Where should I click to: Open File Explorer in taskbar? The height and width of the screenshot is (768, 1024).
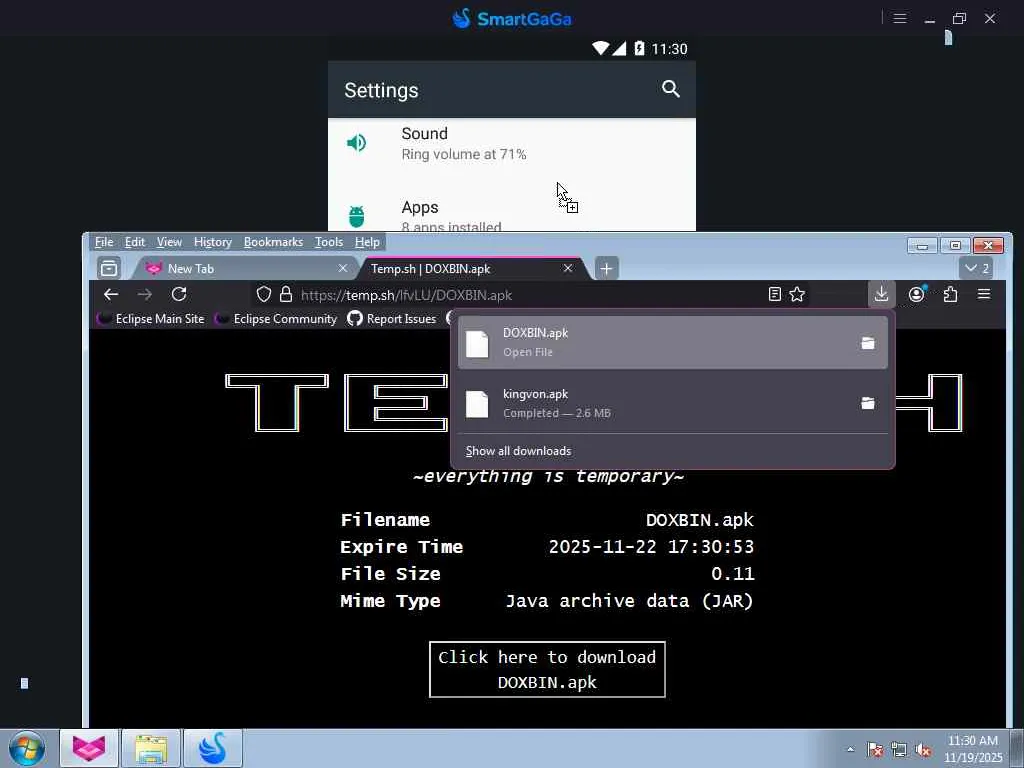152,748
